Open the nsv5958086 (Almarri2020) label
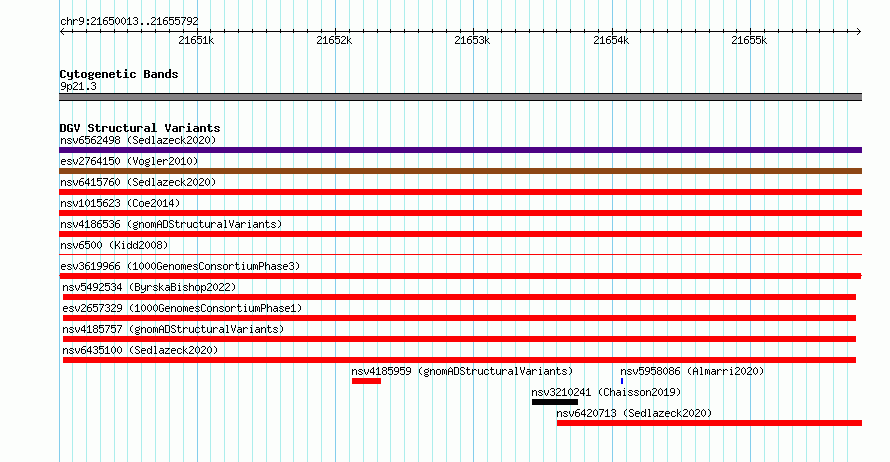 [692, 371]
